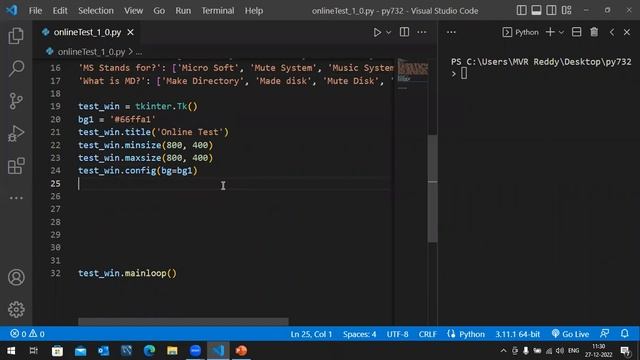Open the feedback icon in status bar
The height and width of the screenshot is (360, 640).
[x=605, y=334]
